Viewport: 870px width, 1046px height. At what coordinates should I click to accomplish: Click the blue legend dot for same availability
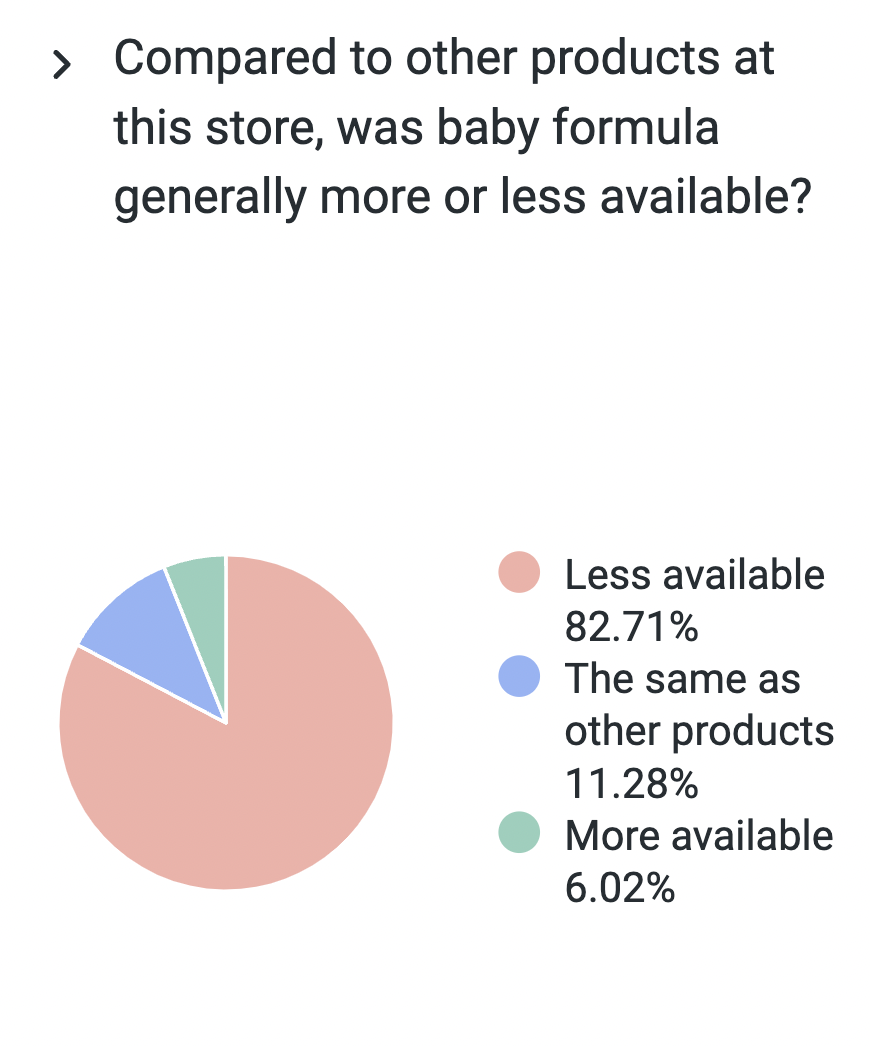[x=519, y=676]
